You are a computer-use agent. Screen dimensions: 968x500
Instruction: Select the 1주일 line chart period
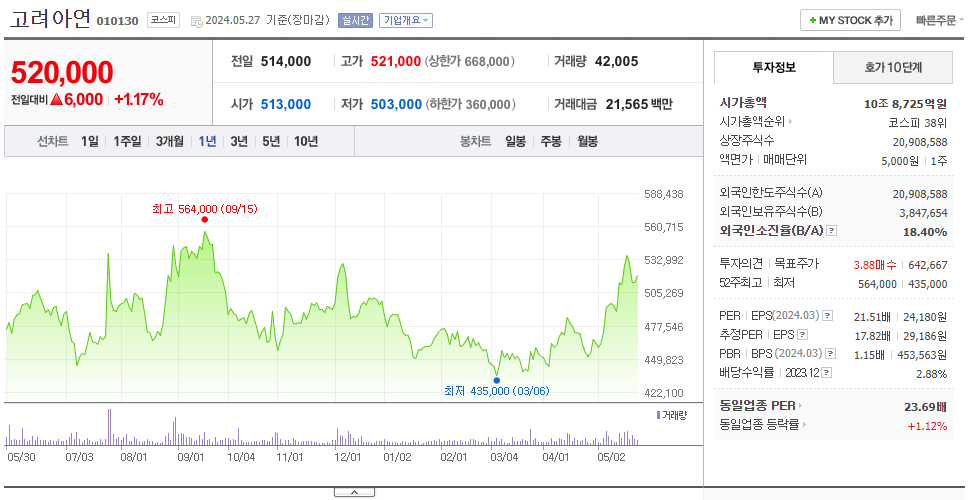coord(127,141)
